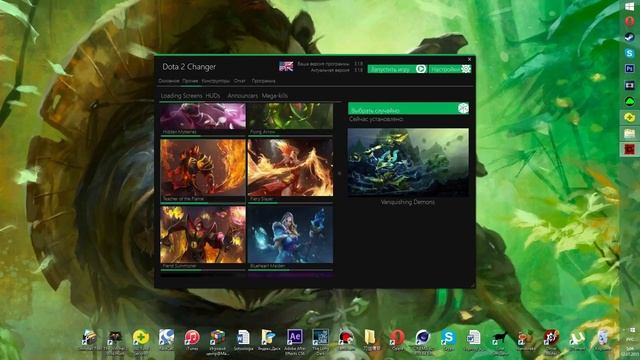
Task: Open the iTunes desktop shortcut
Action: pyautogui.click(x=192, y=340)
